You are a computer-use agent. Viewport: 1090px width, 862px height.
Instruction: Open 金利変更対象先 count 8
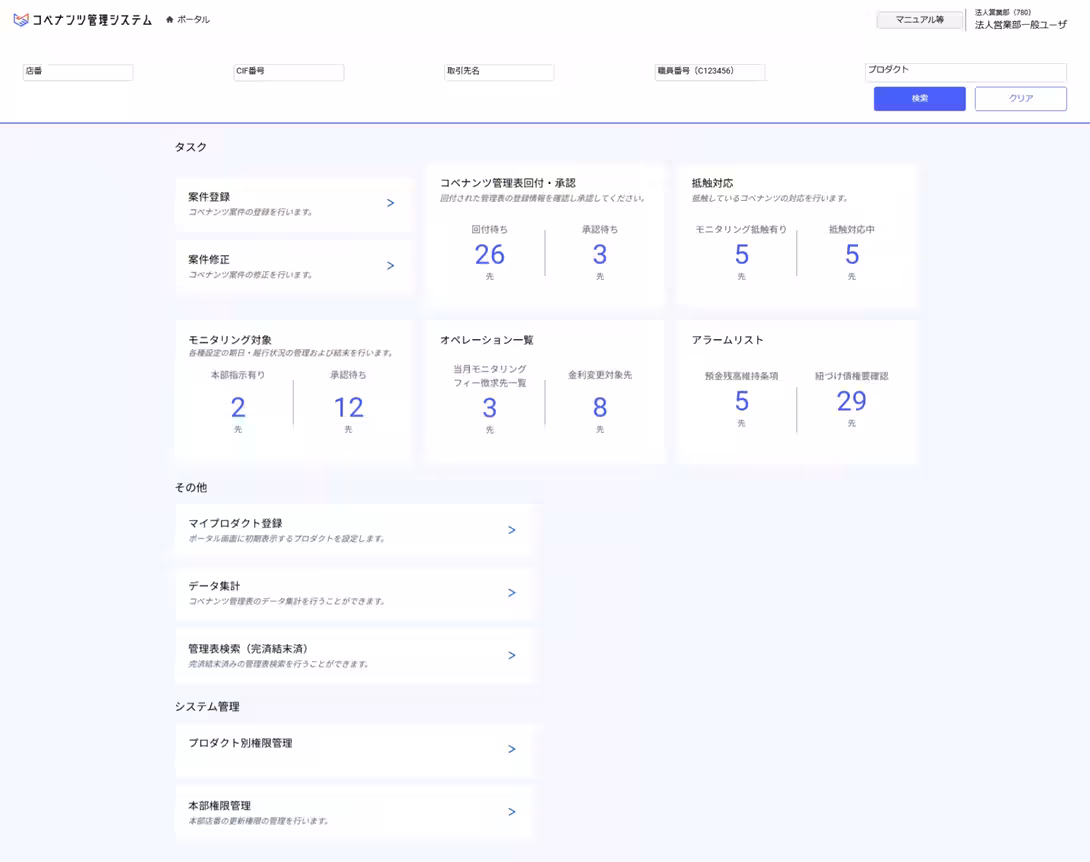(x=600, y=407)
